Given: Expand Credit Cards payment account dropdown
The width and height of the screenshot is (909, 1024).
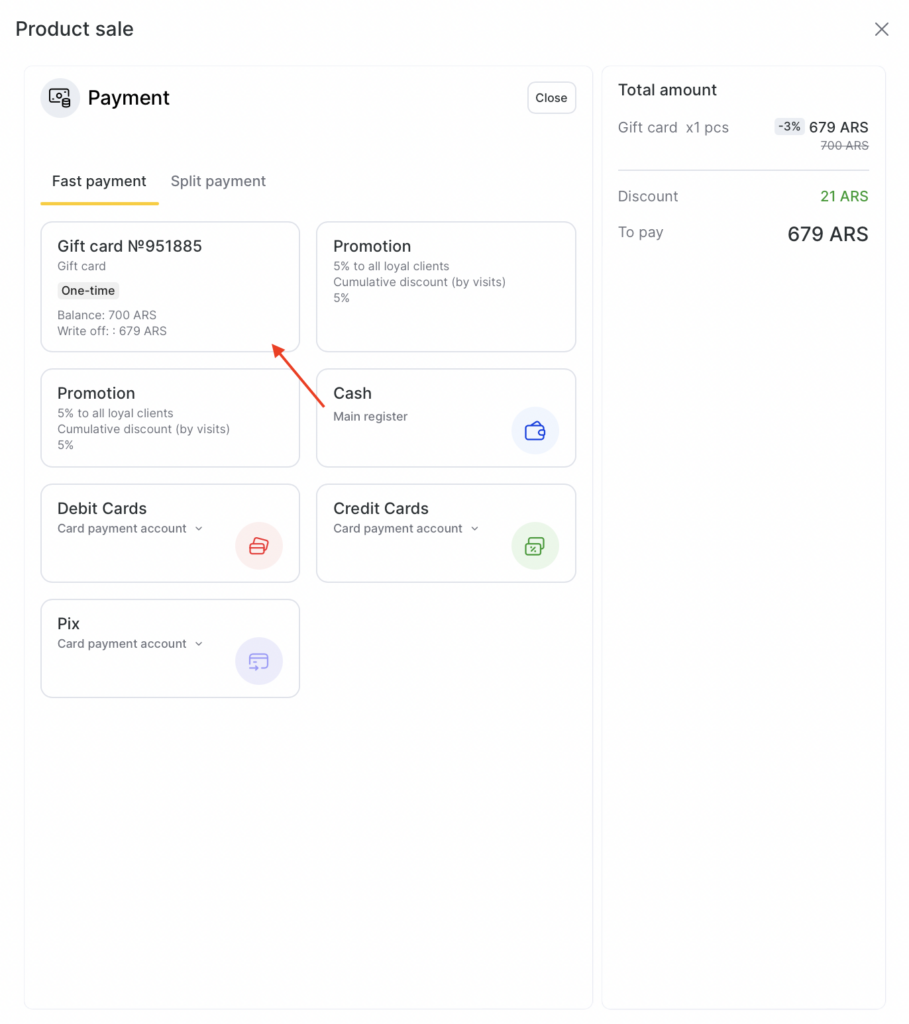Looking at the screenshot, I should coord(475,529).
